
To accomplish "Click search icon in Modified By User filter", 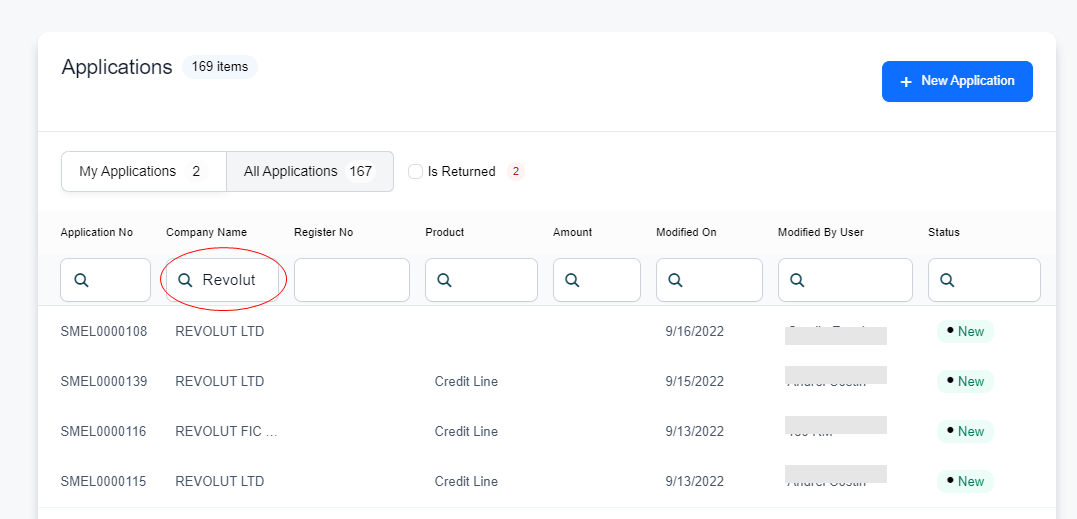I will click(x=798, y=280).
